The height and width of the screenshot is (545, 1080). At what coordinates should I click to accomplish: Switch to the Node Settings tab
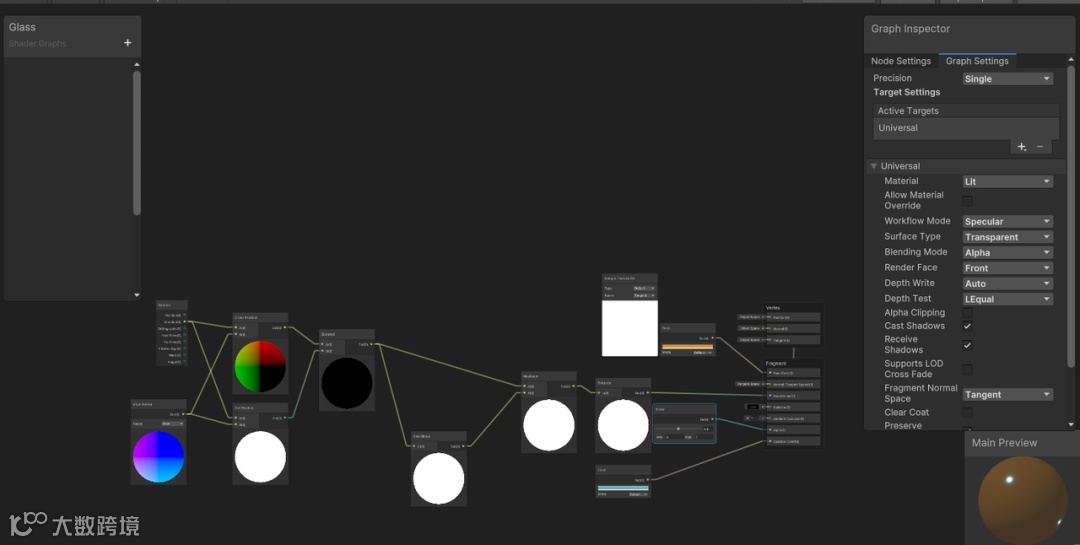(x=901, y=61)
